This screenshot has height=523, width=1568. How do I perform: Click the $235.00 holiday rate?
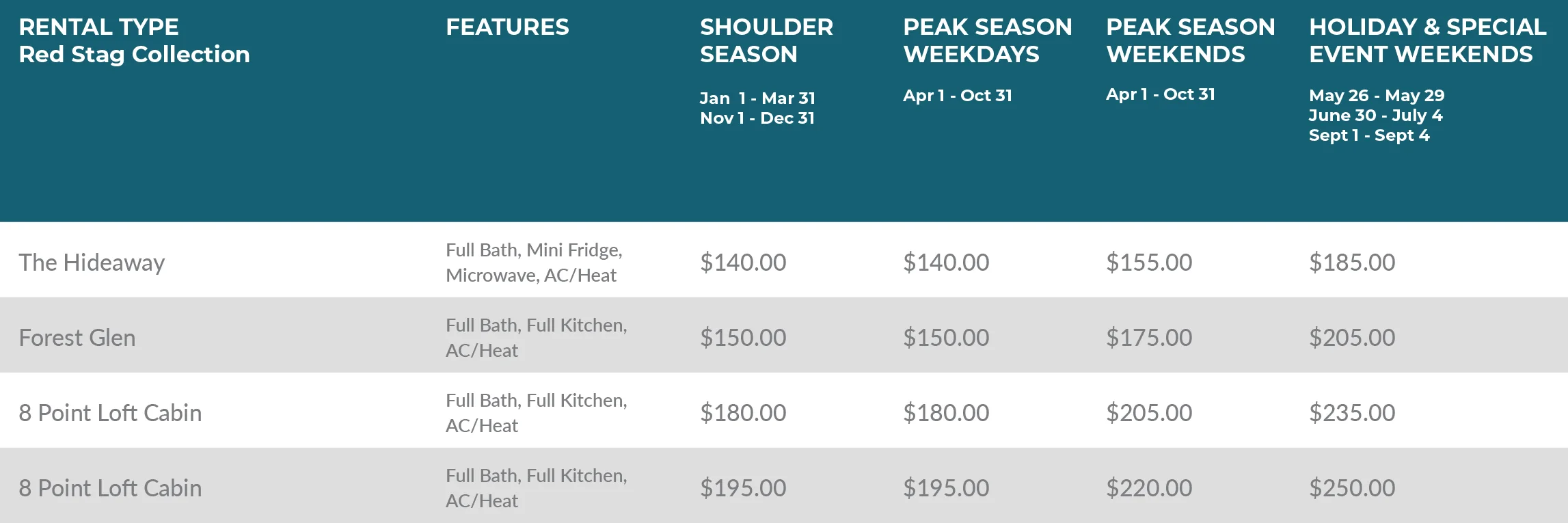tap(1352, 413)
